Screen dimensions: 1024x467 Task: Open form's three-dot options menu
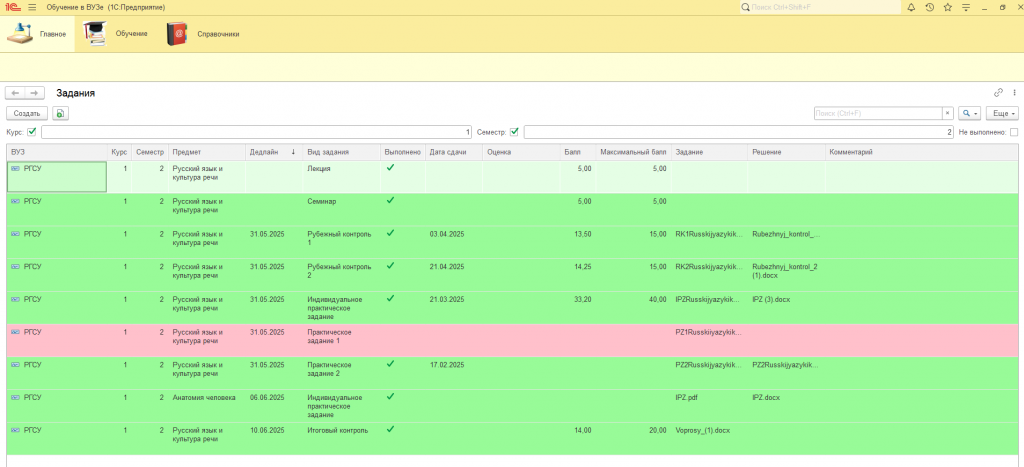point(1014,93)
